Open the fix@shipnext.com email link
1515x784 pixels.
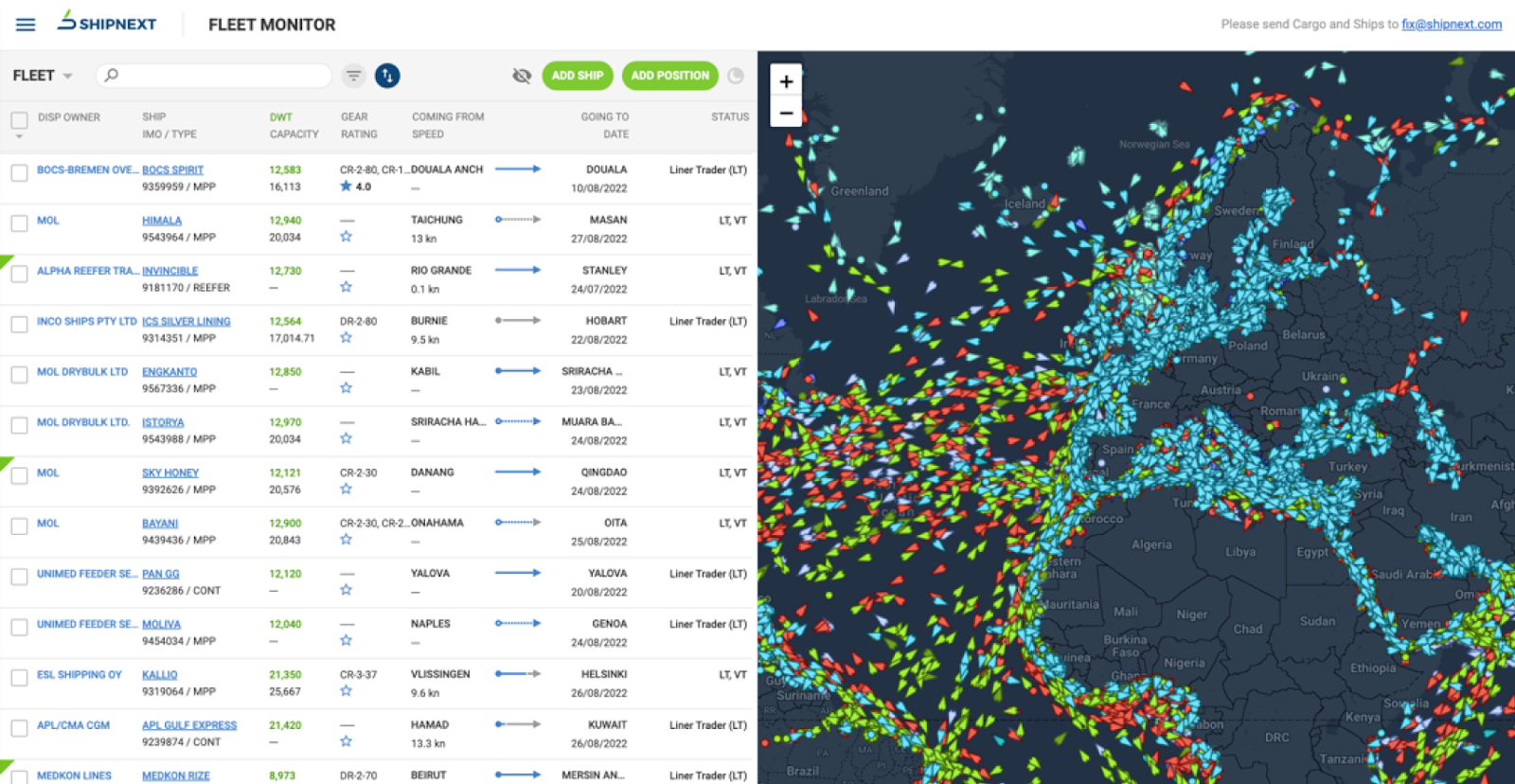click(x=1452, y=25)
